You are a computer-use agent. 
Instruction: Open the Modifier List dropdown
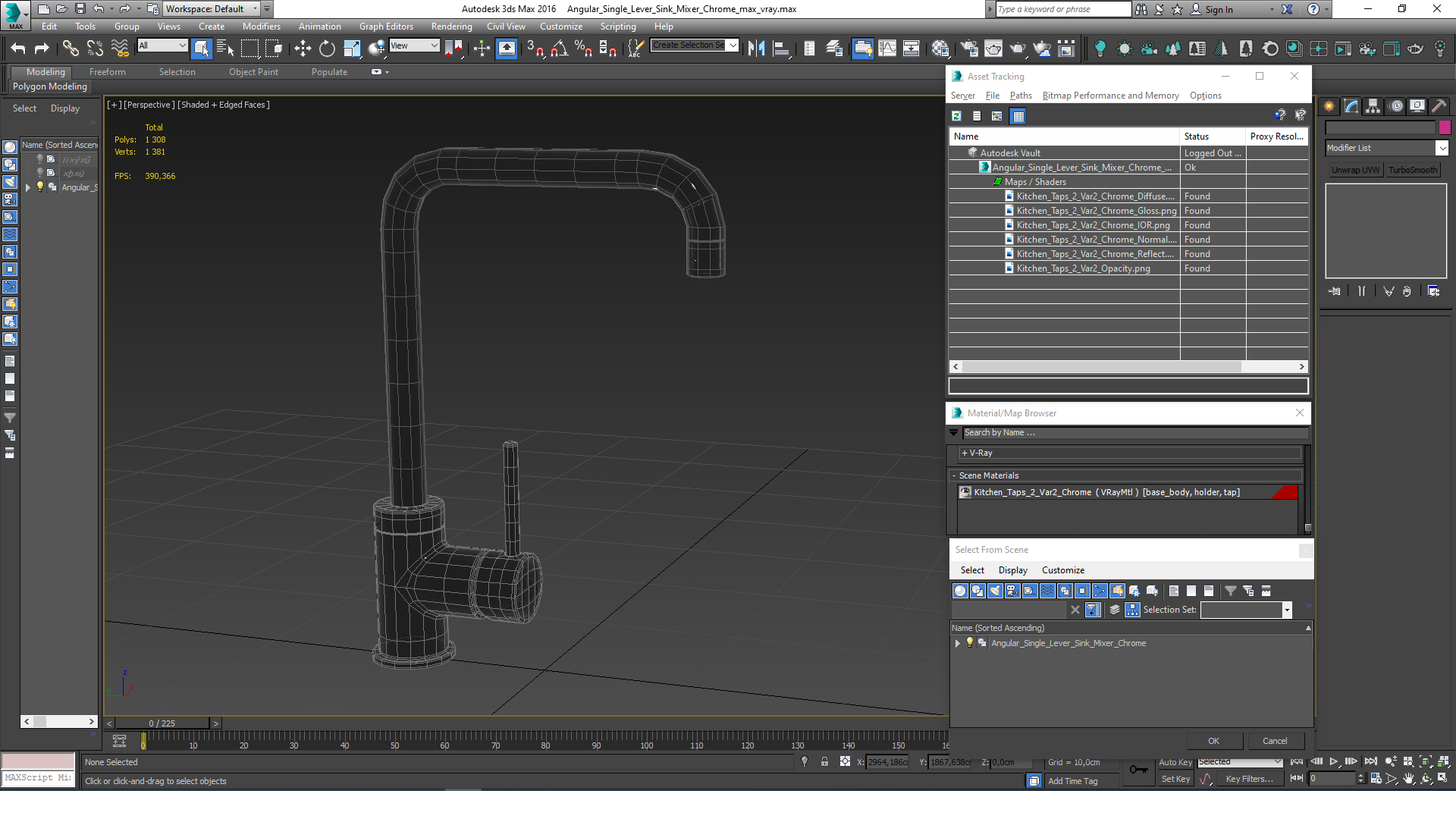[x=1442, y=149]
